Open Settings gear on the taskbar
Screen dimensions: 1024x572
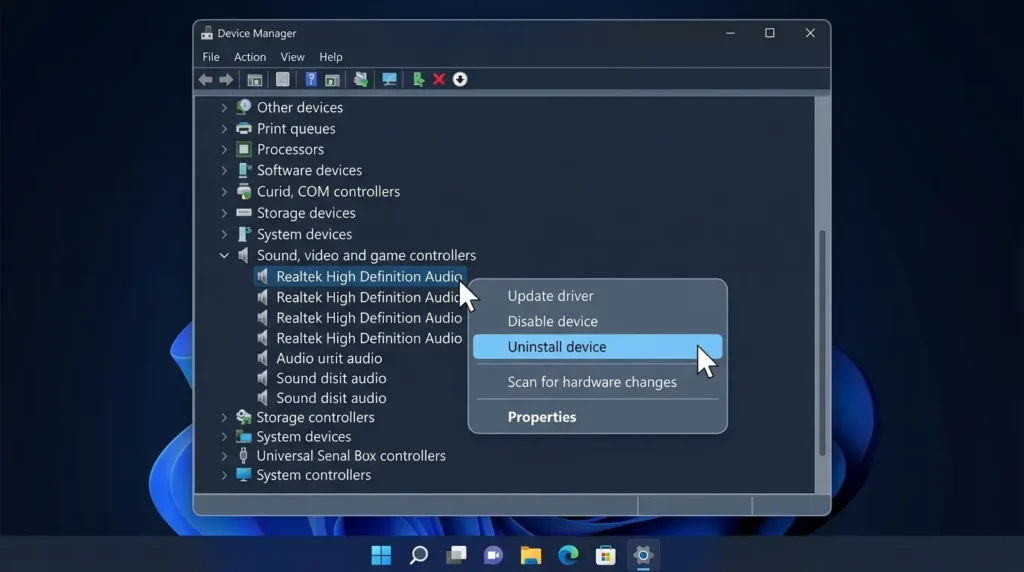[643, 555]
